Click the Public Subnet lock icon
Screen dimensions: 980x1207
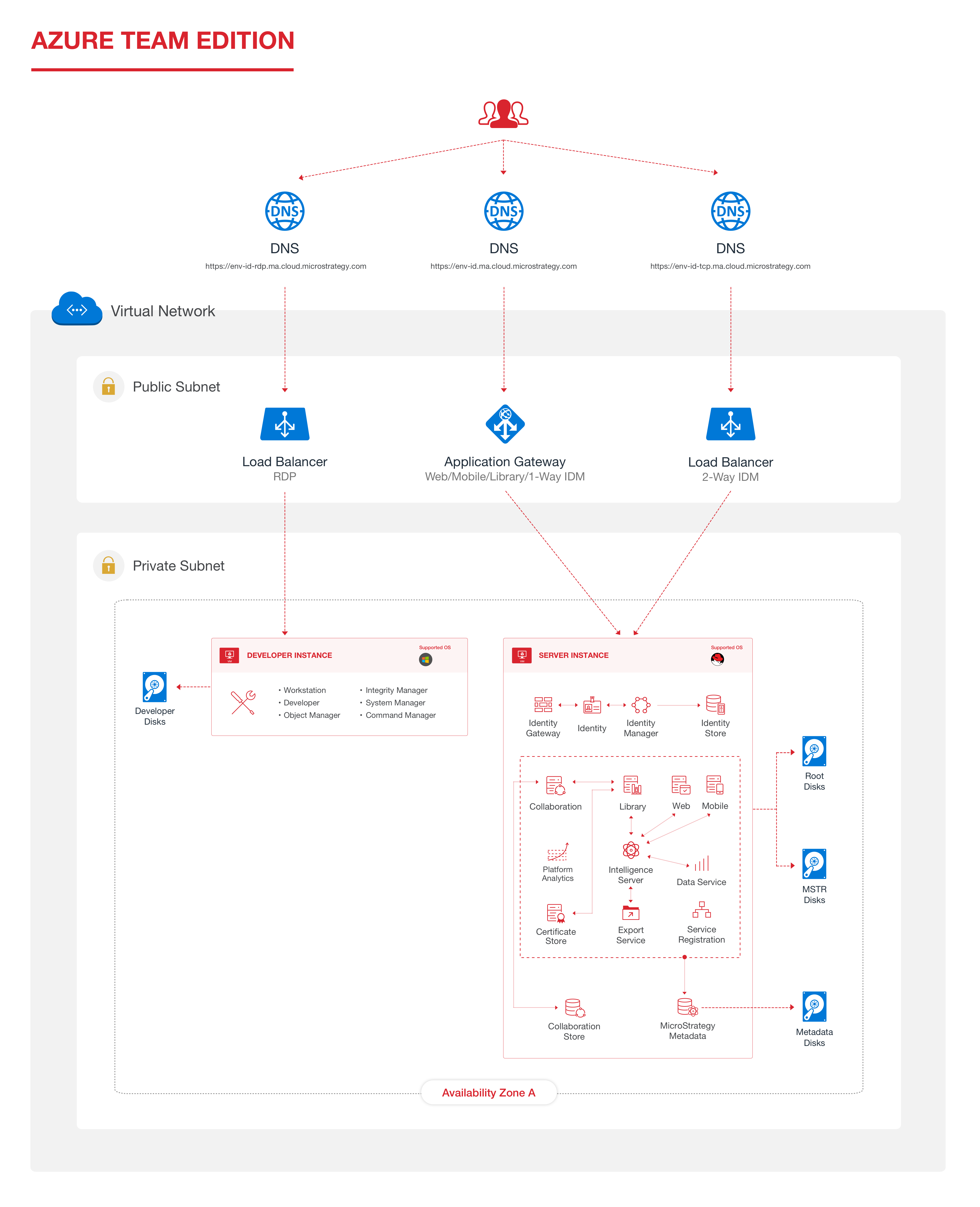point(108,387)
